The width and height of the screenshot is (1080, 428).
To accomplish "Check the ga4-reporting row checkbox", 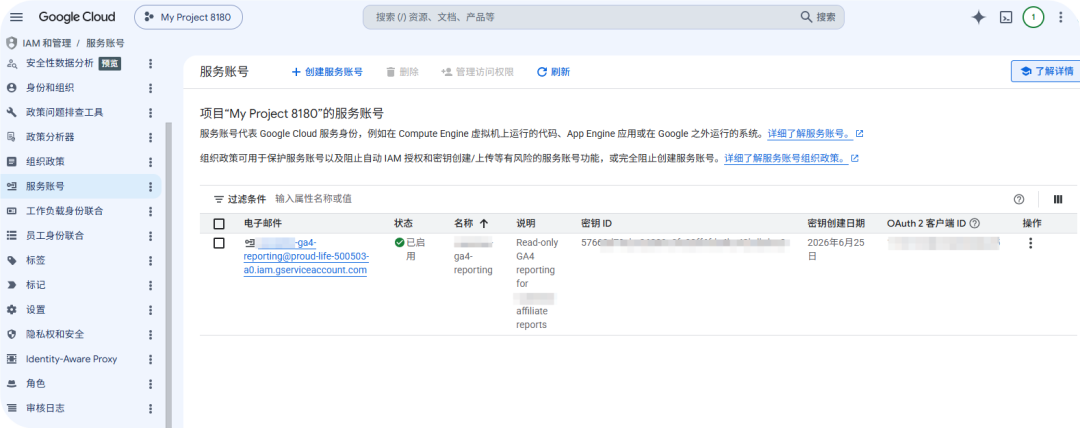I will (x=219, y=243).
